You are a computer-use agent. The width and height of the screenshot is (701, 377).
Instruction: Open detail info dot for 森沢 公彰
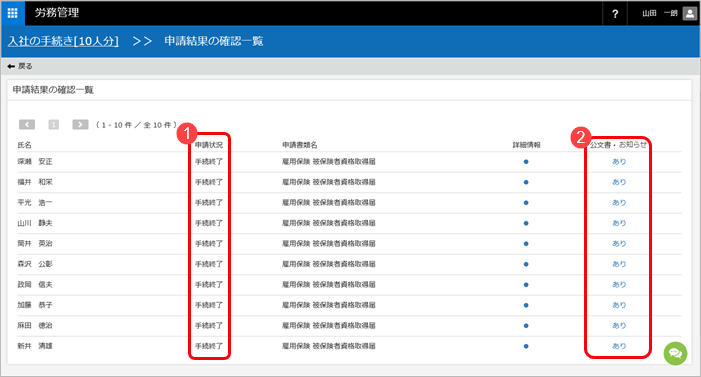pos(526,264)
